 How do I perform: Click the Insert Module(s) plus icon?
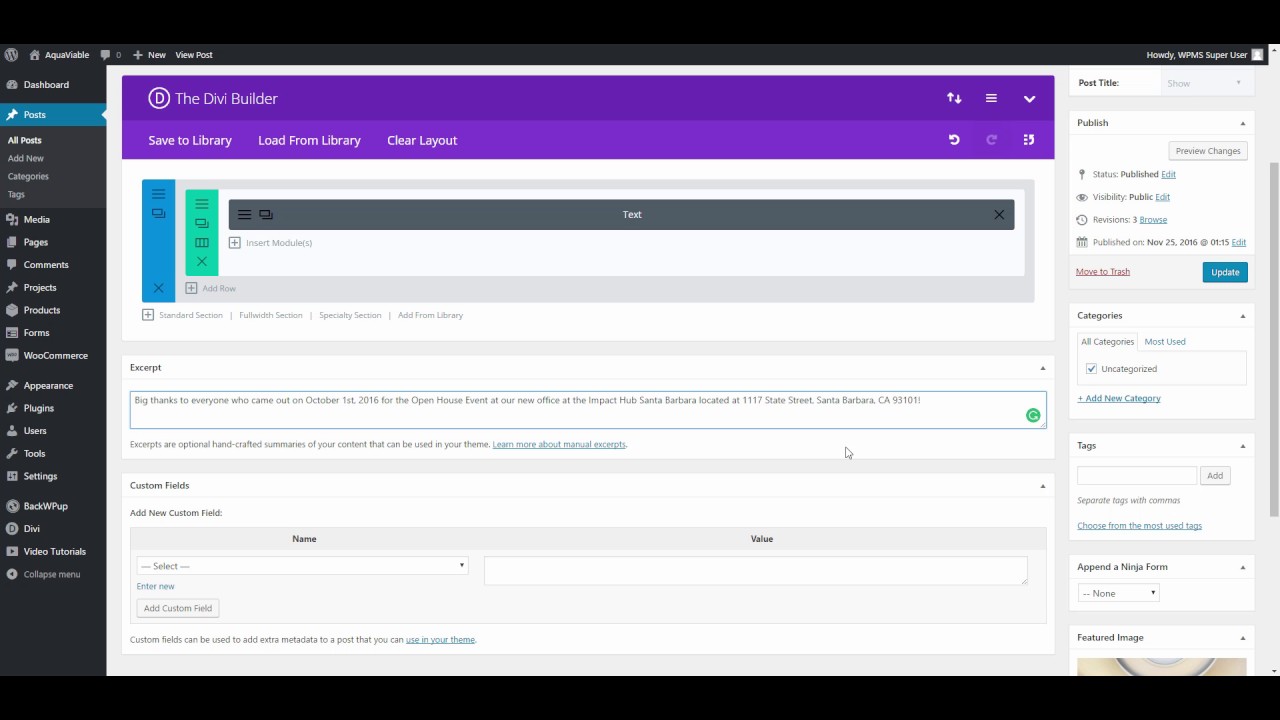coord(235,243)
